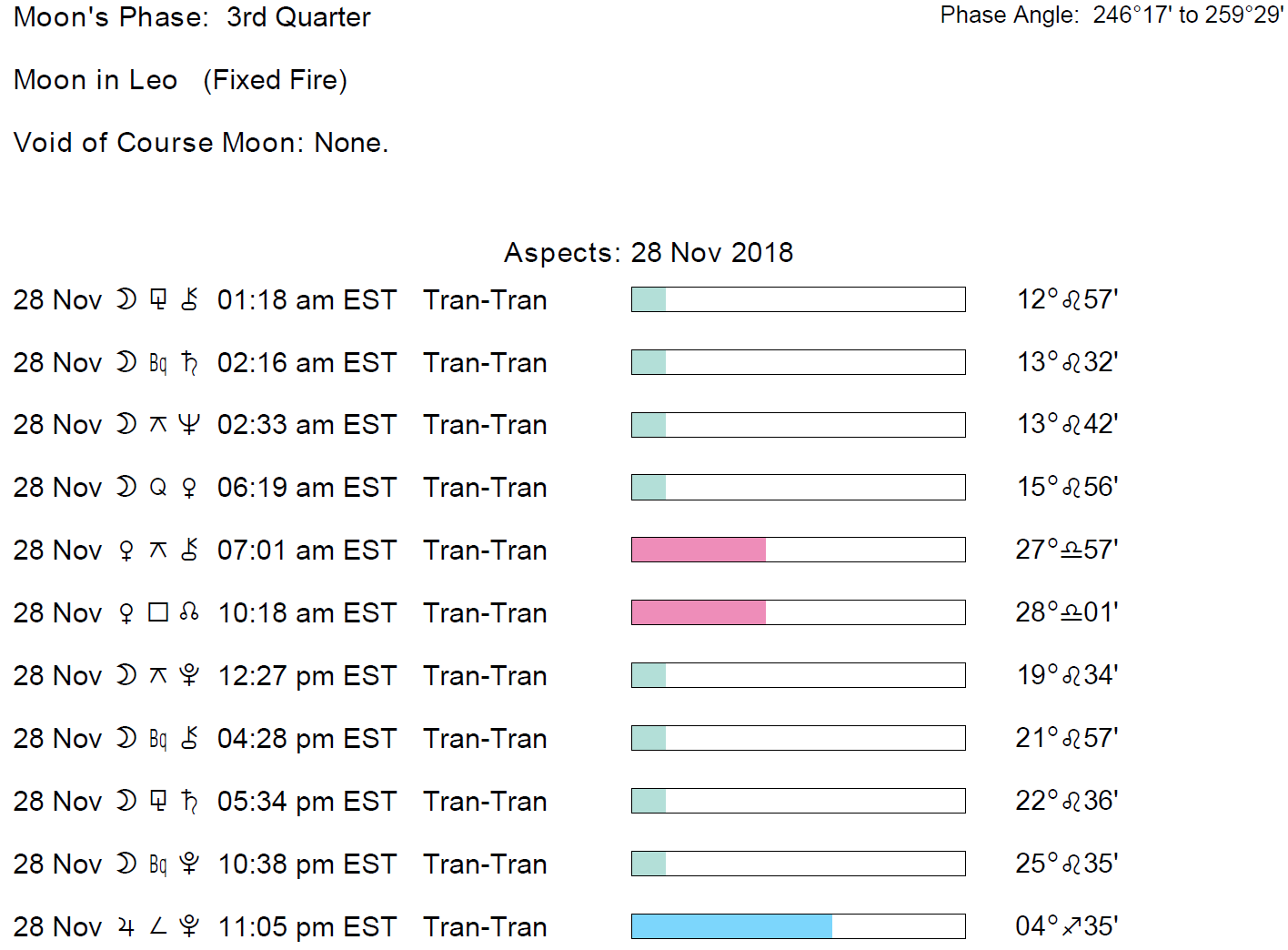Click the pink progress bar at 07:01 am
Viewport: 1288px width, 950px height.
point(699,550)
